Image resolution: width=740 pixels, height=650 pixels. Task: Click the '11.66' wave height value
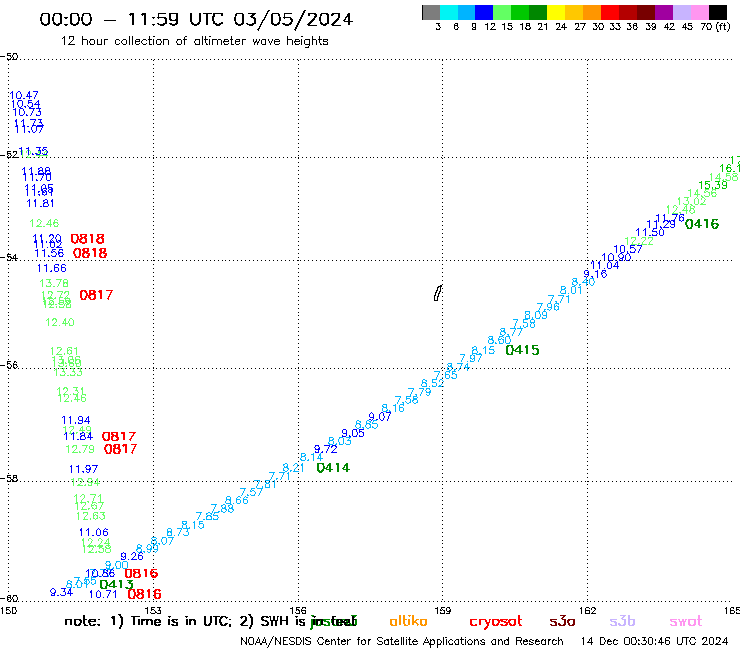pyautogui.click(x=52, y=268)
